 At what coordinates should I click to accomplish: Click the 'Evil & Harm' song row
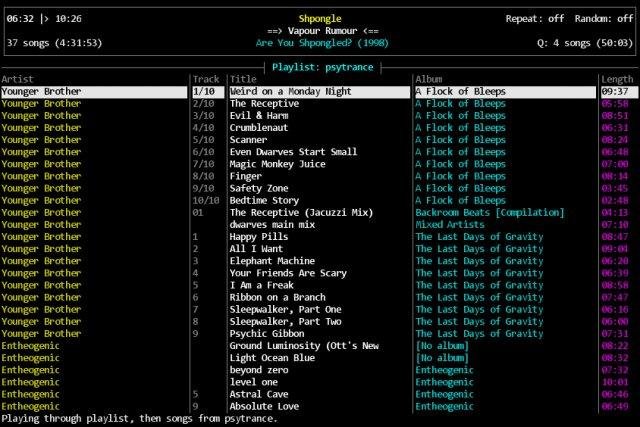259,116
